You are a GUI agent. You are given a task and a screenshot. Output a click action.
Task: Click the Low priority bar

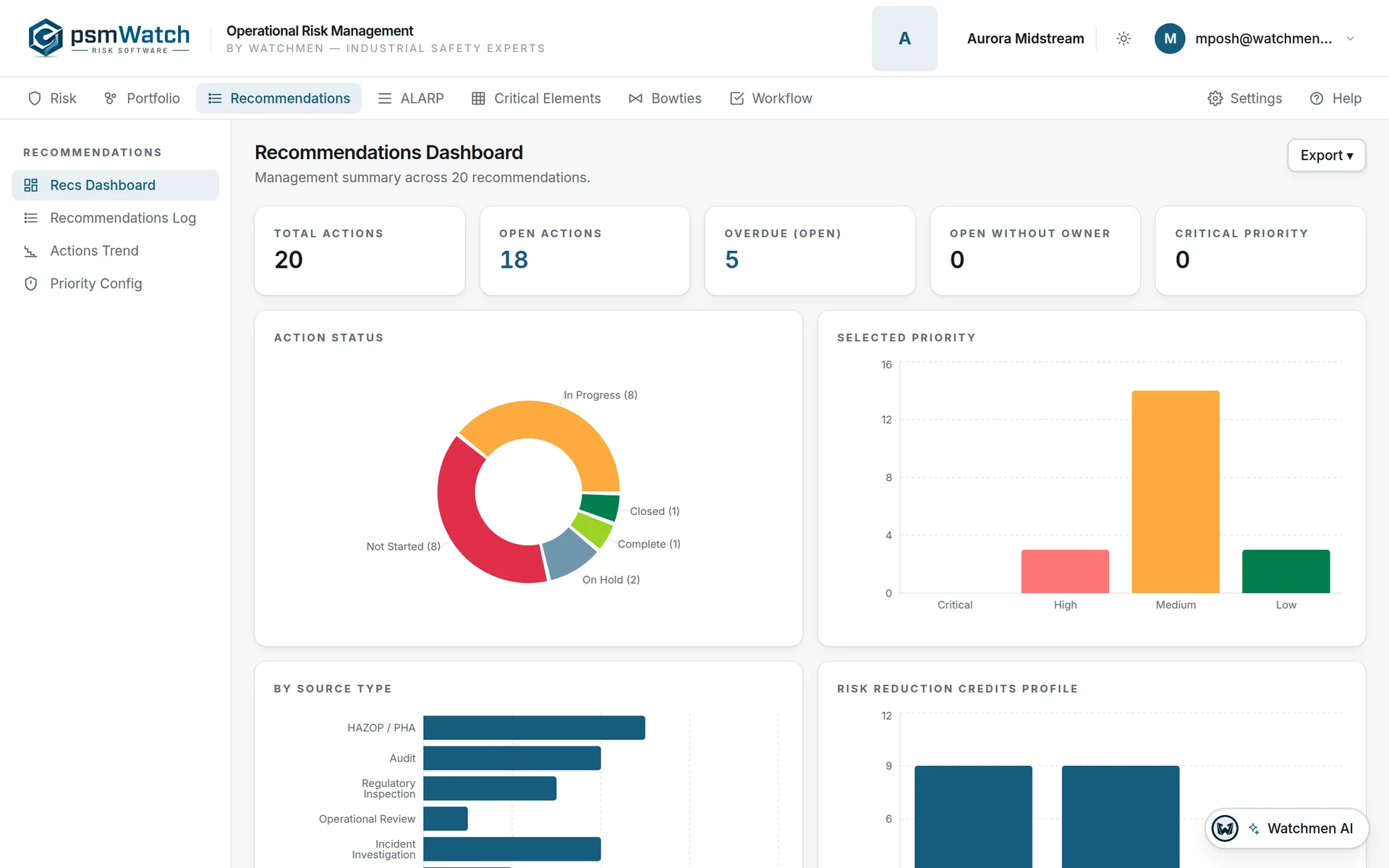(1286, 571)
